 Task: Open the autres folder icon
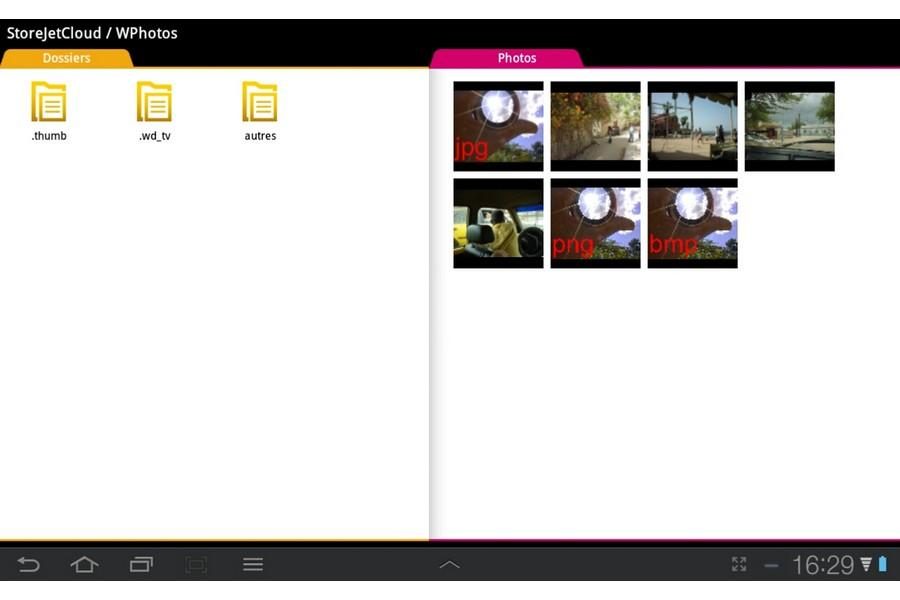(260, 102)
